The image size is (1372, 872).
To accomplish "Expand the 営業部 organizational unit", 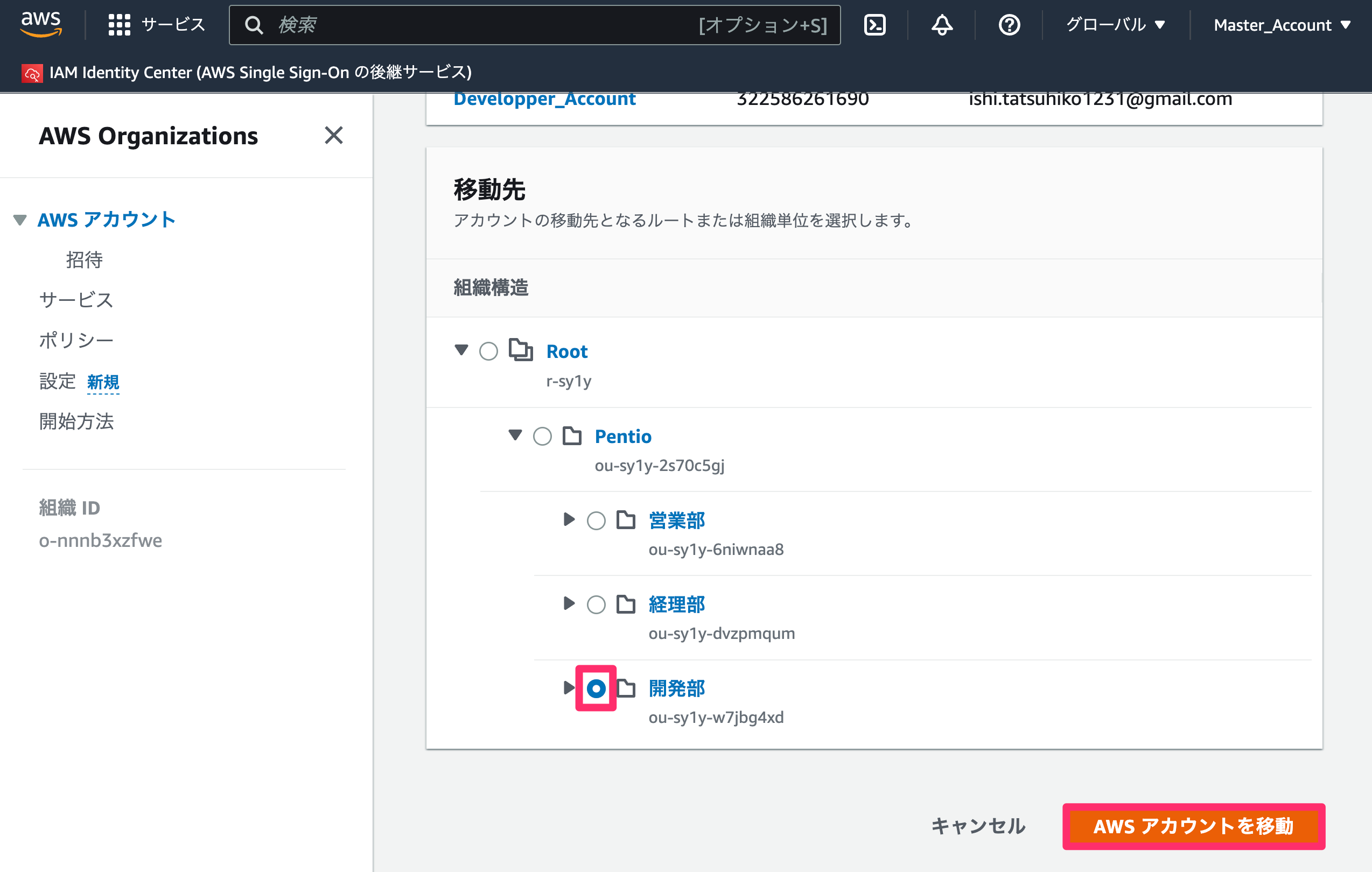I will [x=569, y=519].
